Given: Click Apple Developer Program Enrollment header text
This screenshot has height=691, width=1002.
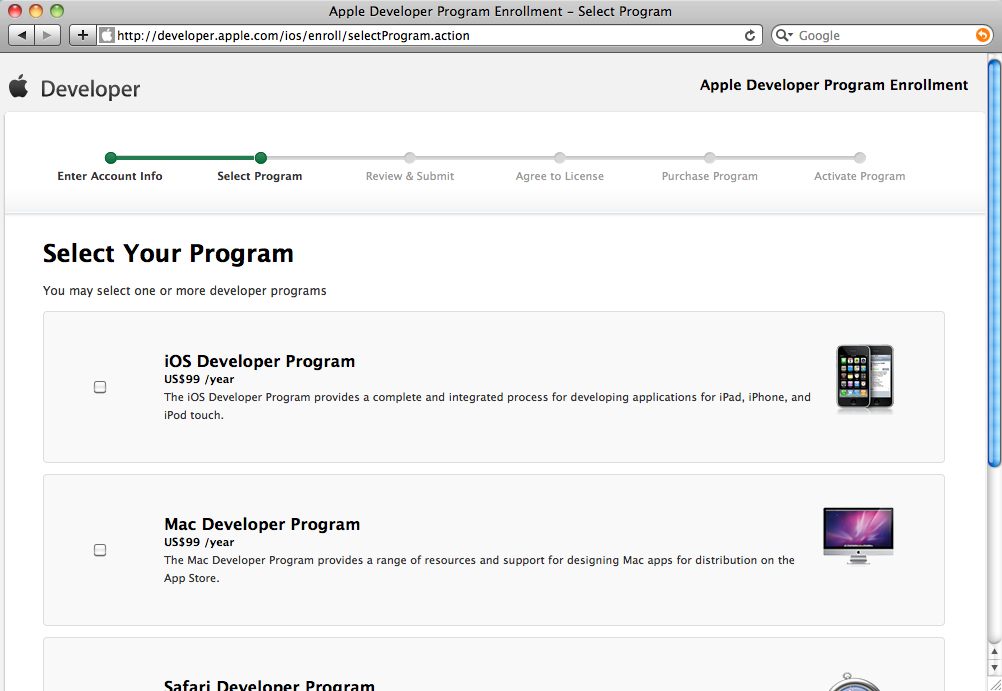Looking at the screenshot, I should point(834,85).
